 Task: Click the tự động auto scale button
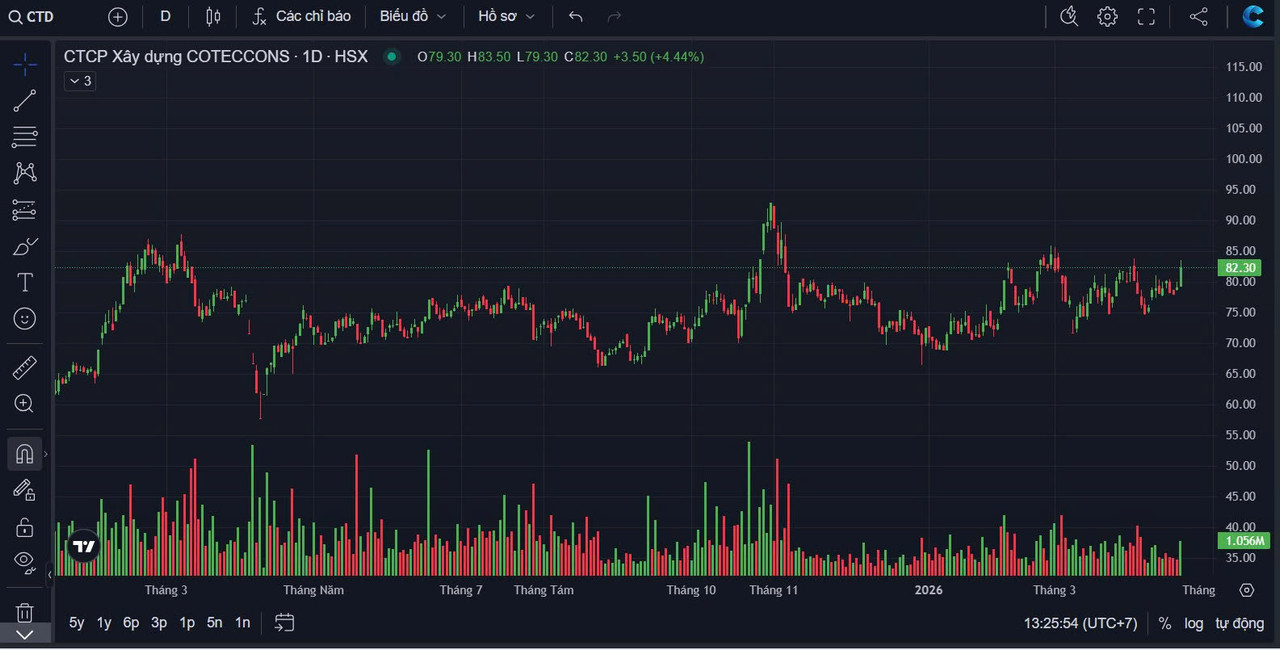tap(1240, 623)
